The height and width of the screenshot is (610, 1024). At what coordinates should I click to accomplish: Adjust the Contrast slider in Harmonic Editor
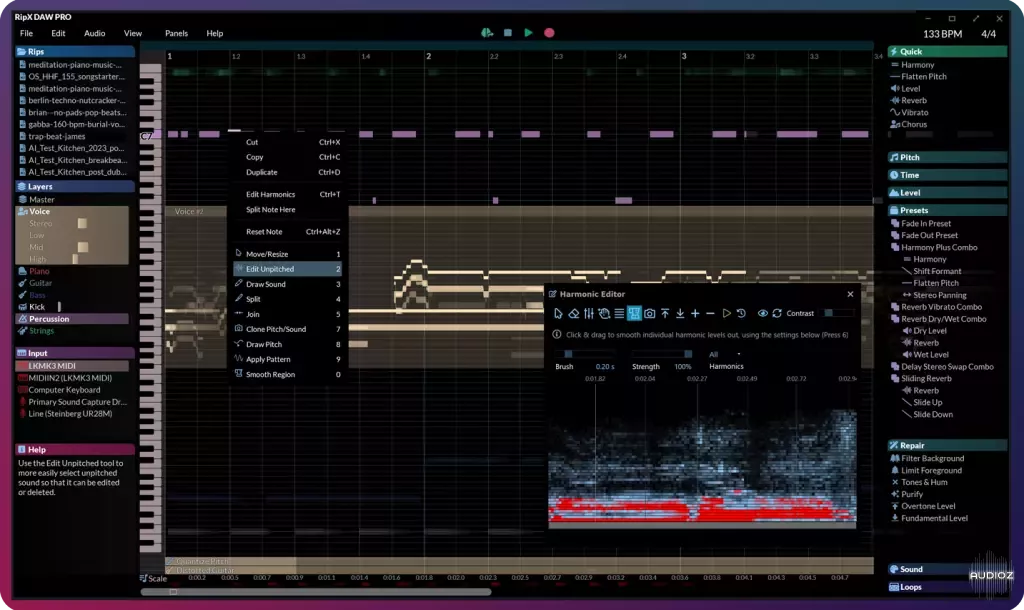[839, 313]
